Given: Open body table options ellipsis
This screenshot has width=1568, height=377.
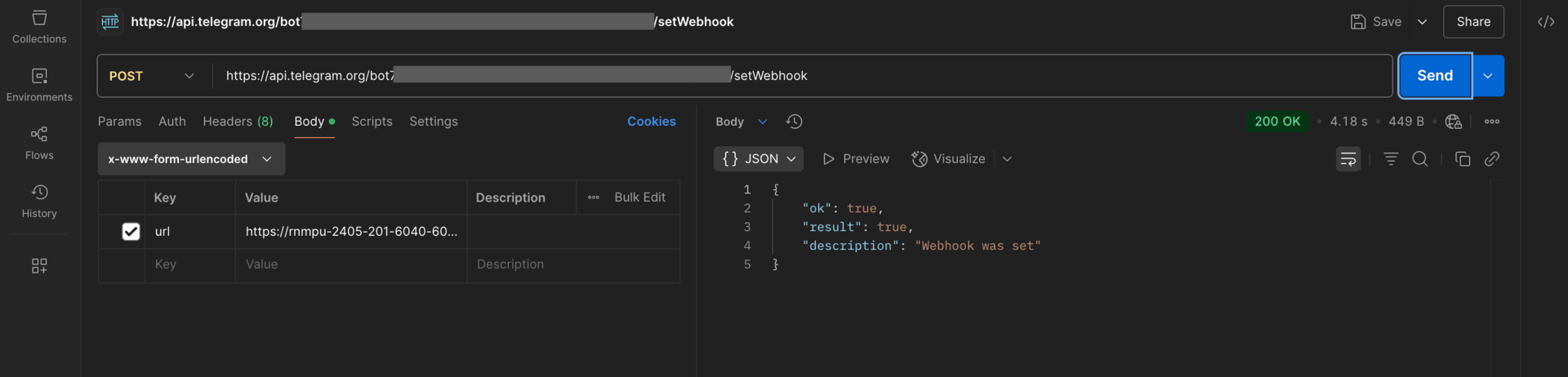Looking at the screenshot, I should click(x=594, y=197).
